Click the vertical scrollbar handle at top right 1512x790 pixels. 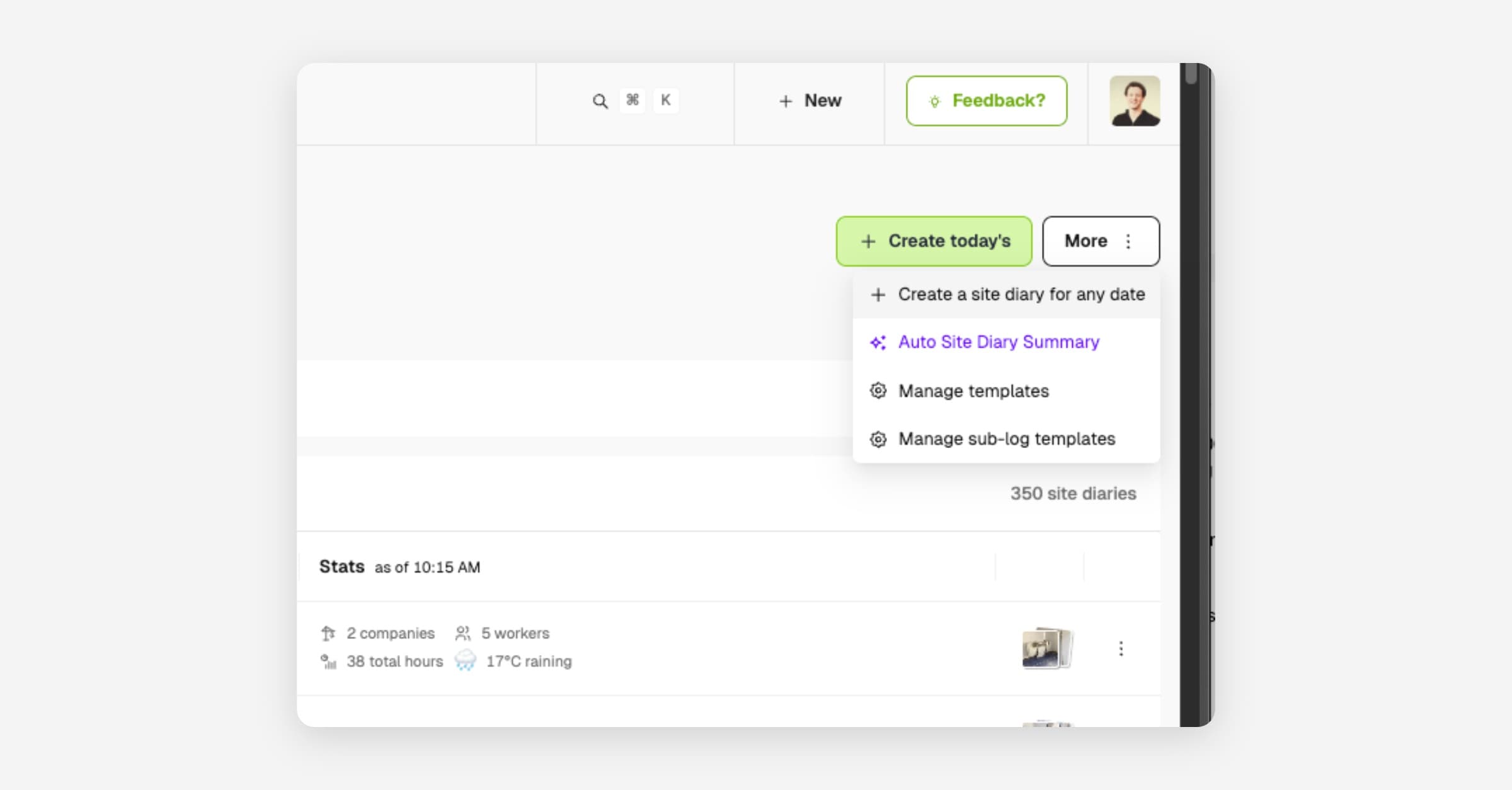(1191, 73)
